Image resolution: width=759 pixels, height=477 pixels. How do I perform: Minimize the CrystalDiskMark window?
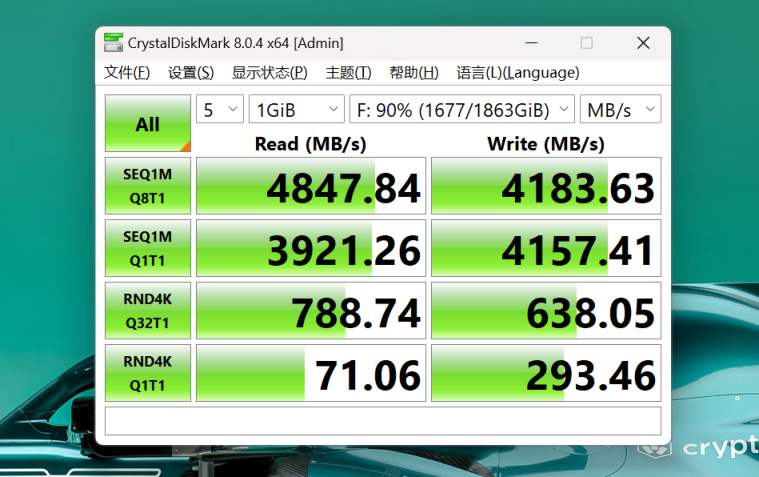pyautogui.click(x=531, y=43)
